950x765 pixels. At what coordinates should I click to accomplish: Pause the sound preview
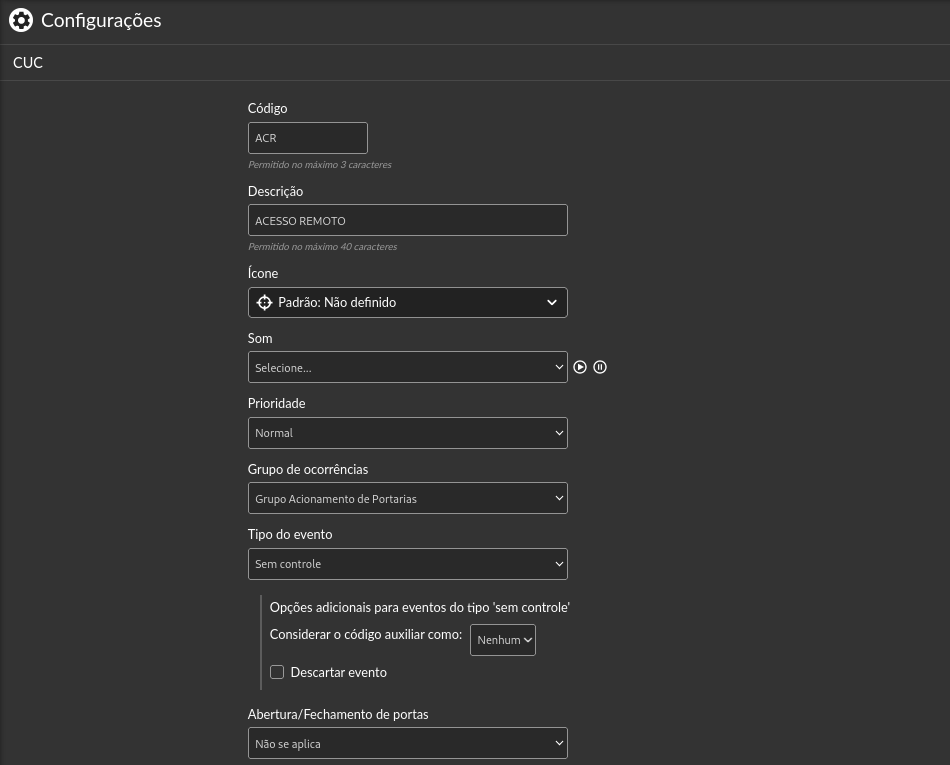[x=600, y=367]
